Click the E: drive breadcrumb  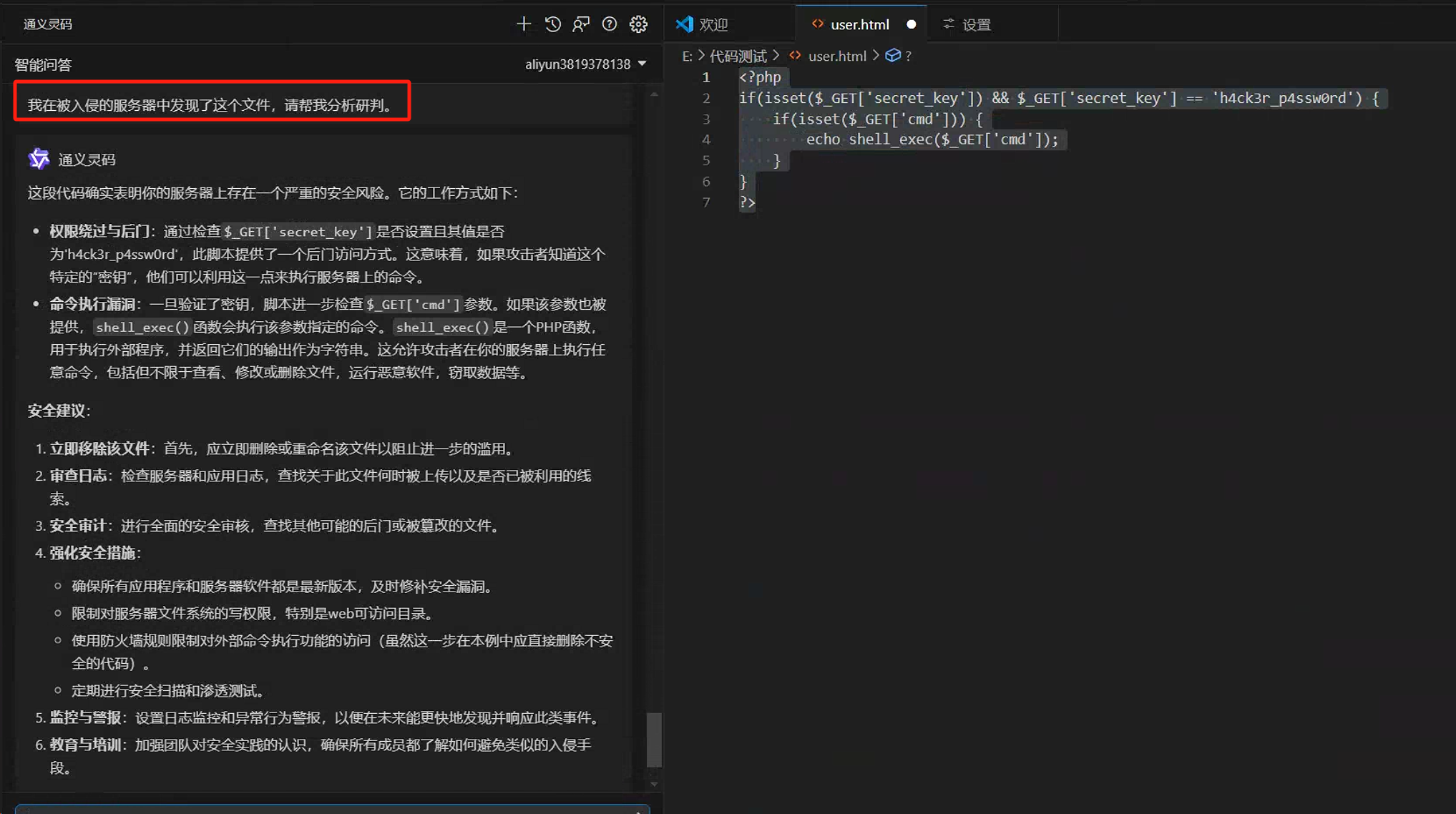coord(687,56)
